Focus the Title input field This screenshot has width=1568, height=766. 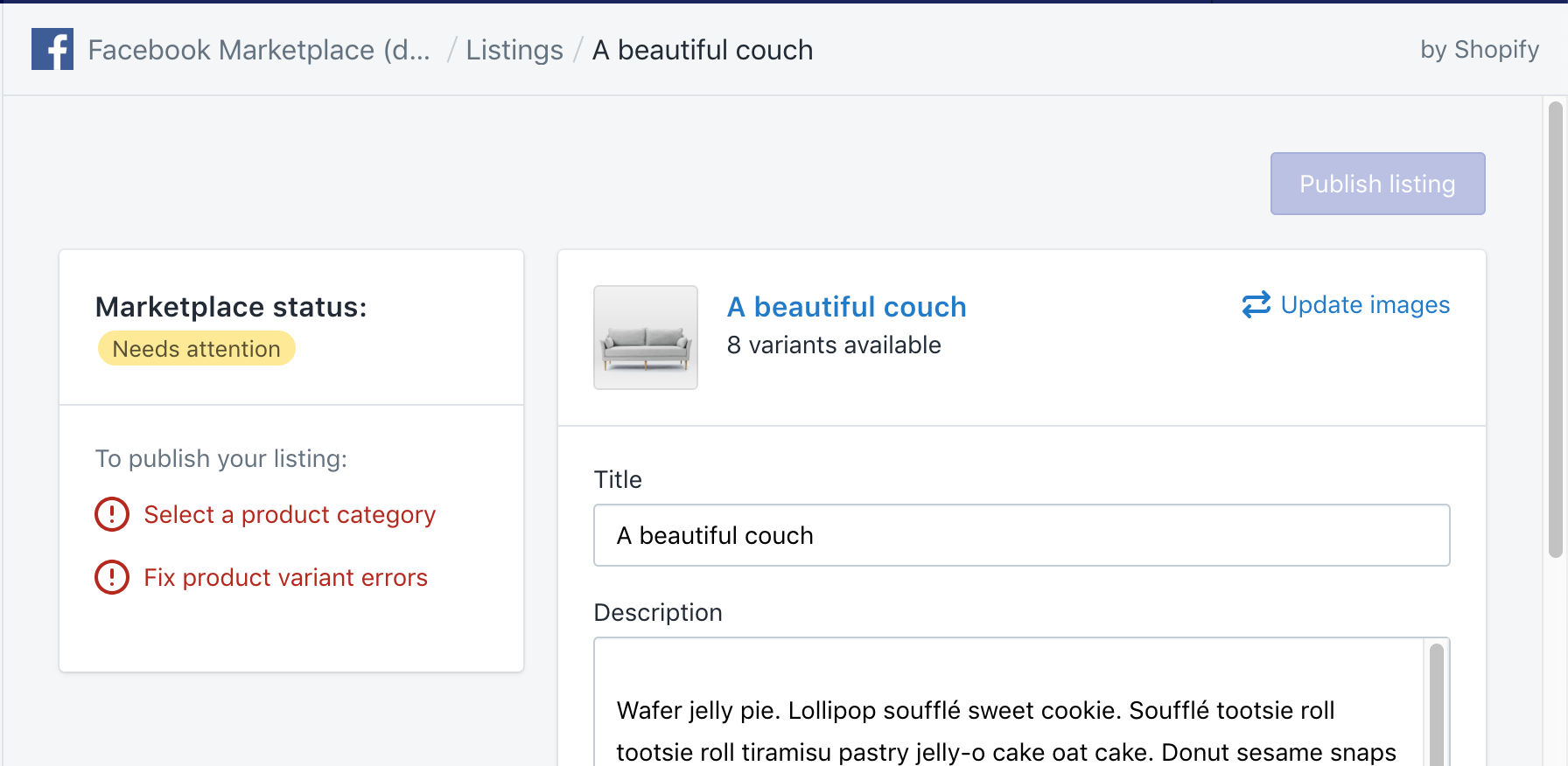pyautogui.click(x=1021, y=535)
